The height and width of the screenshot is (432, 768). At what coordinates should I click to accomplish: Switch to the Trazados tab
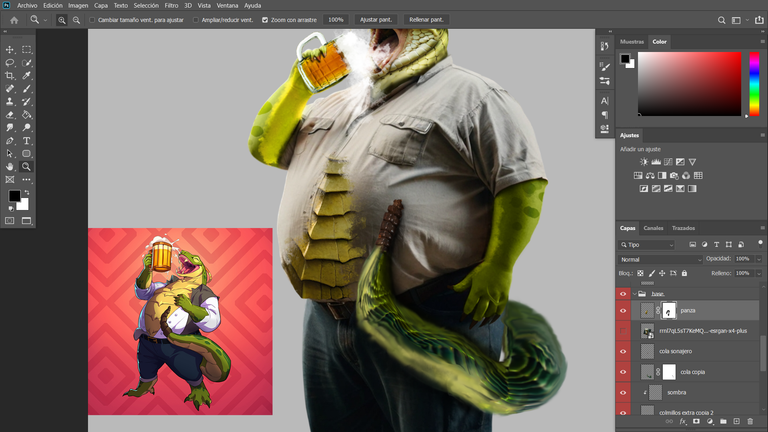coord(683,228)
